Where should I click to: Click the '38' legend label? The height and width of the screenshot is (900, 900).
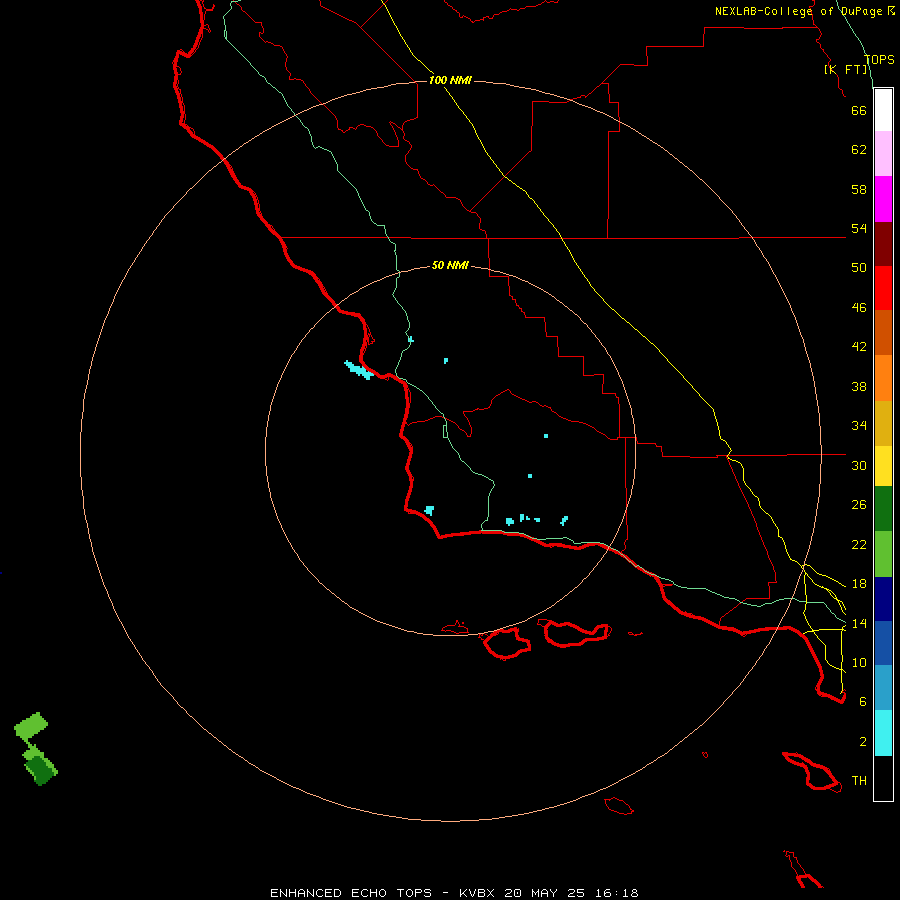(859, 386)
